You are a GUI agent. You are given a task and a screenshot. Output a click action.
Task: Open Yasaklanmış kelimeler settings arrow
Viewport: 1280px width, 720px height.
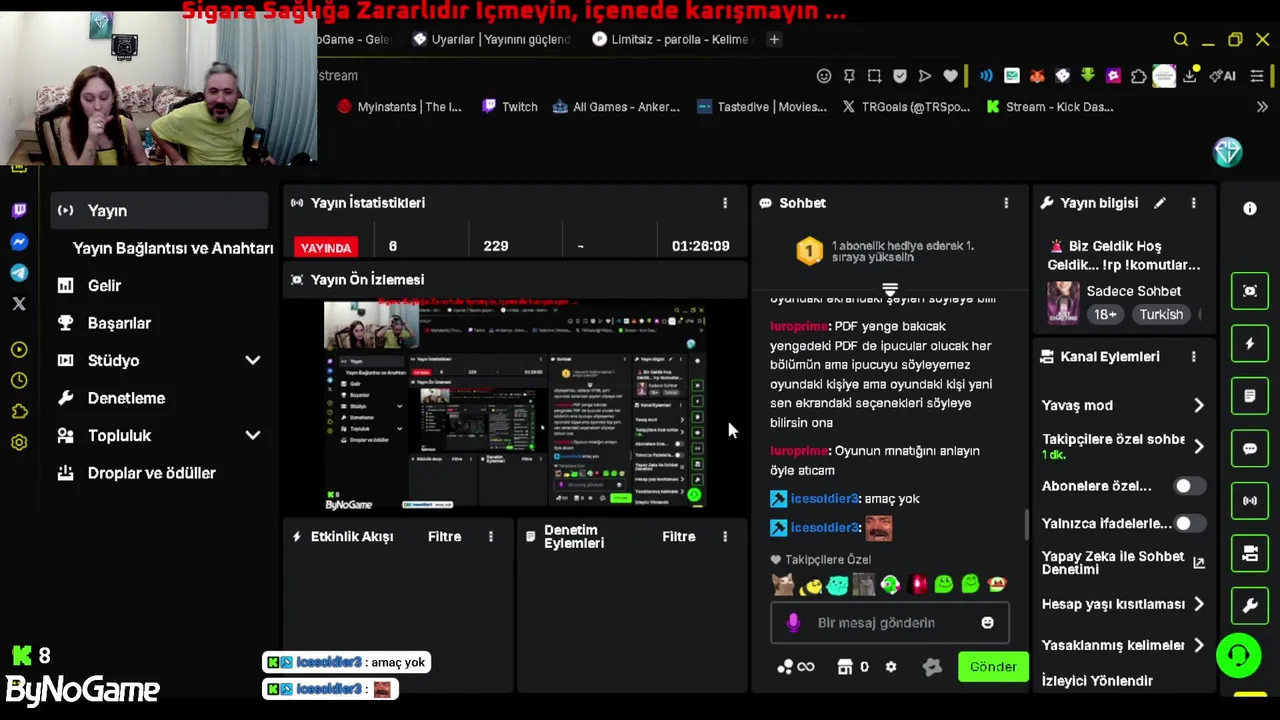click(x=1199, y=646)
